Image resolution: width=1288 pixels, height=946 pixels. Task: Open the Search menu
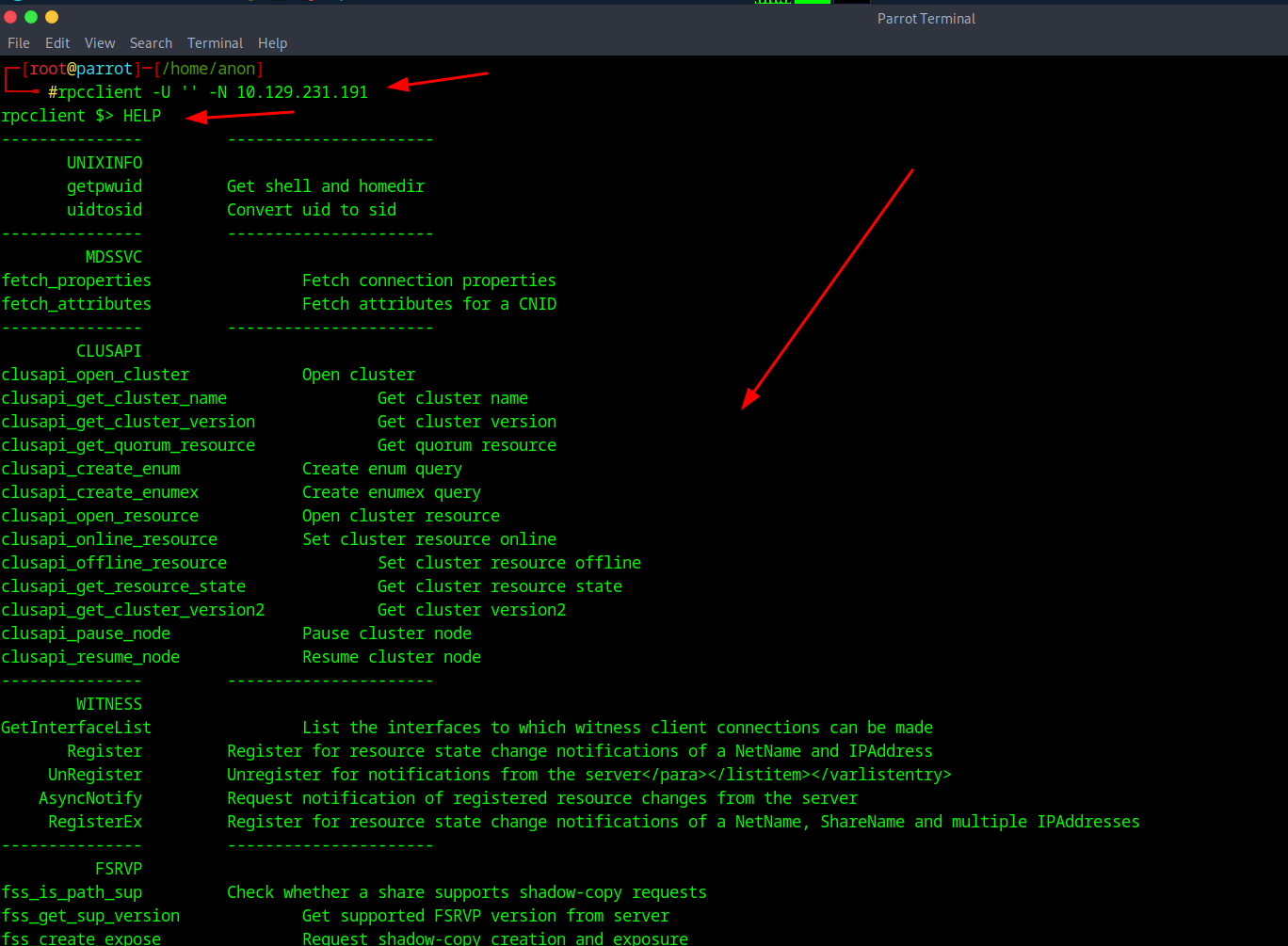click(151, 43)
